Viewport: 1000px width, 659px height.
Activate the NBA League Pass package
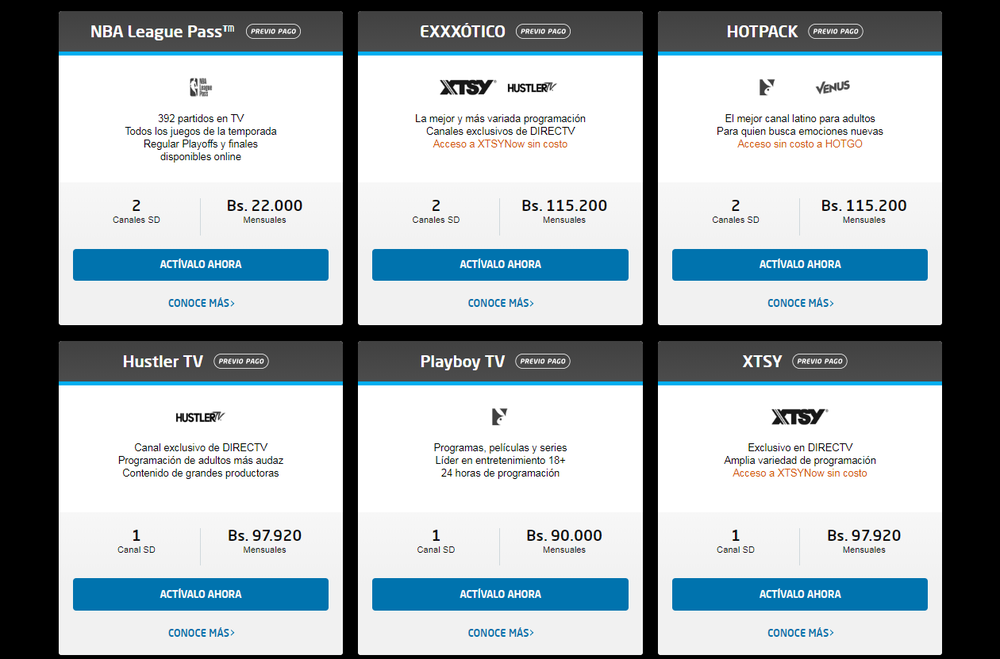(x=200, y=265)
